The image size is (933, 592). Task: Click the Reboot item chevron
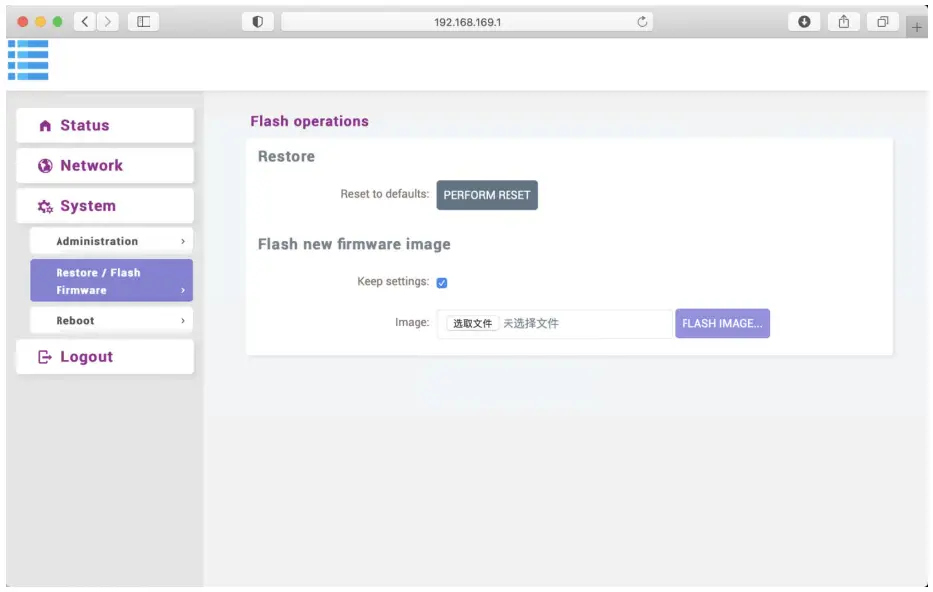[x=183, y=321]
